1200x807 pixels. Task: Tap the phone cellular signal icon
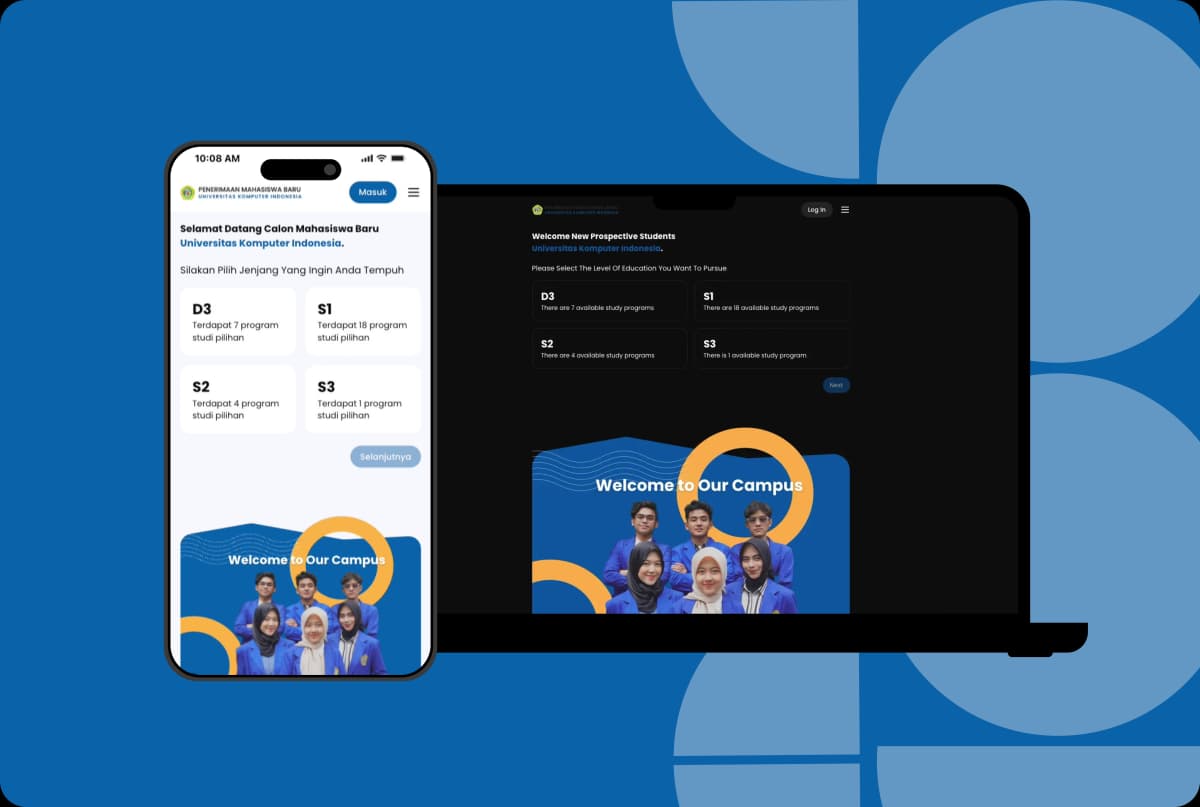coord(366,158)
